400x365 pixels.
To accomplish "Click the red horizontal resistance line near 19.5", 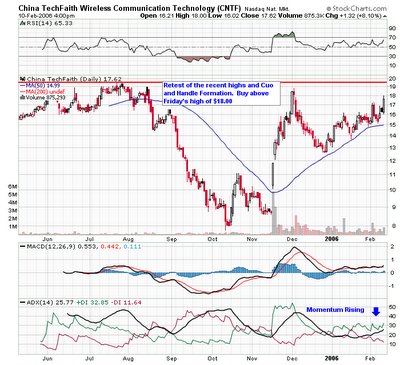I will click(203, 82).
